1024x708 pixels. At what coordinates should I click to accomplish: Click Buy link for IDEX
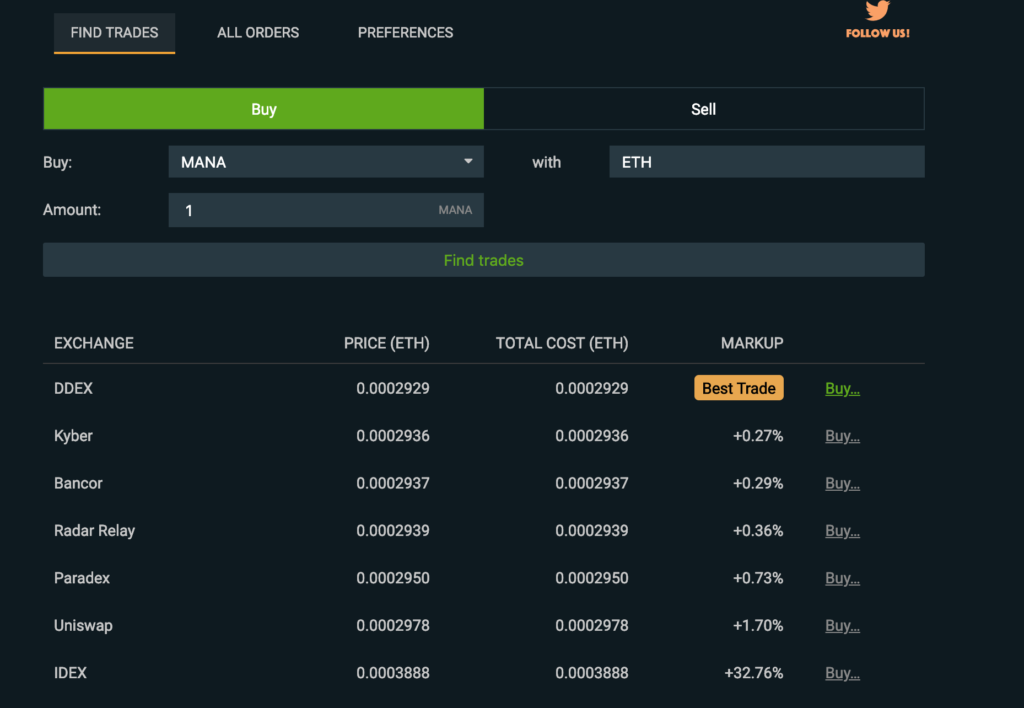(x=842, y=673)
